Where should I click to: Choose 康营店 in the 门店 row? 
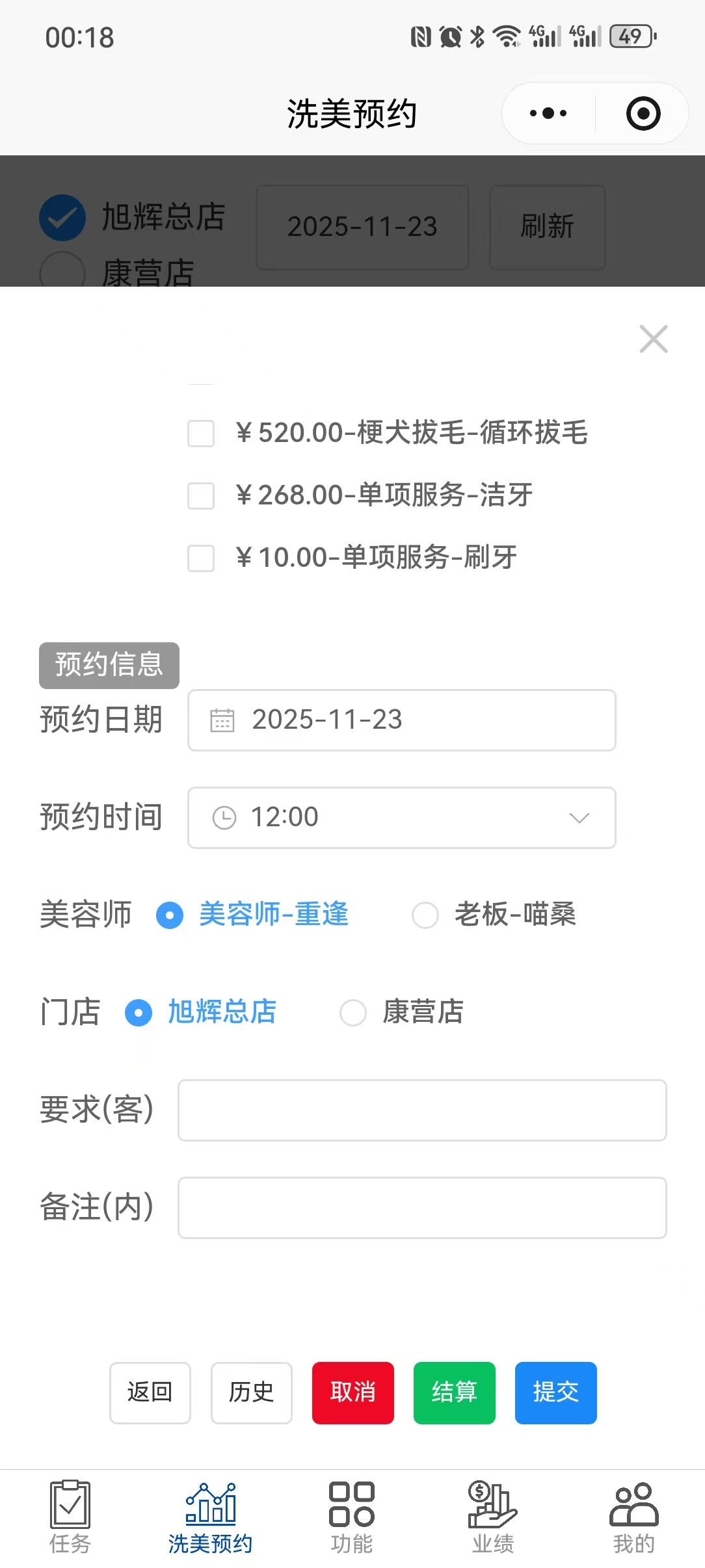point(353,1013)
